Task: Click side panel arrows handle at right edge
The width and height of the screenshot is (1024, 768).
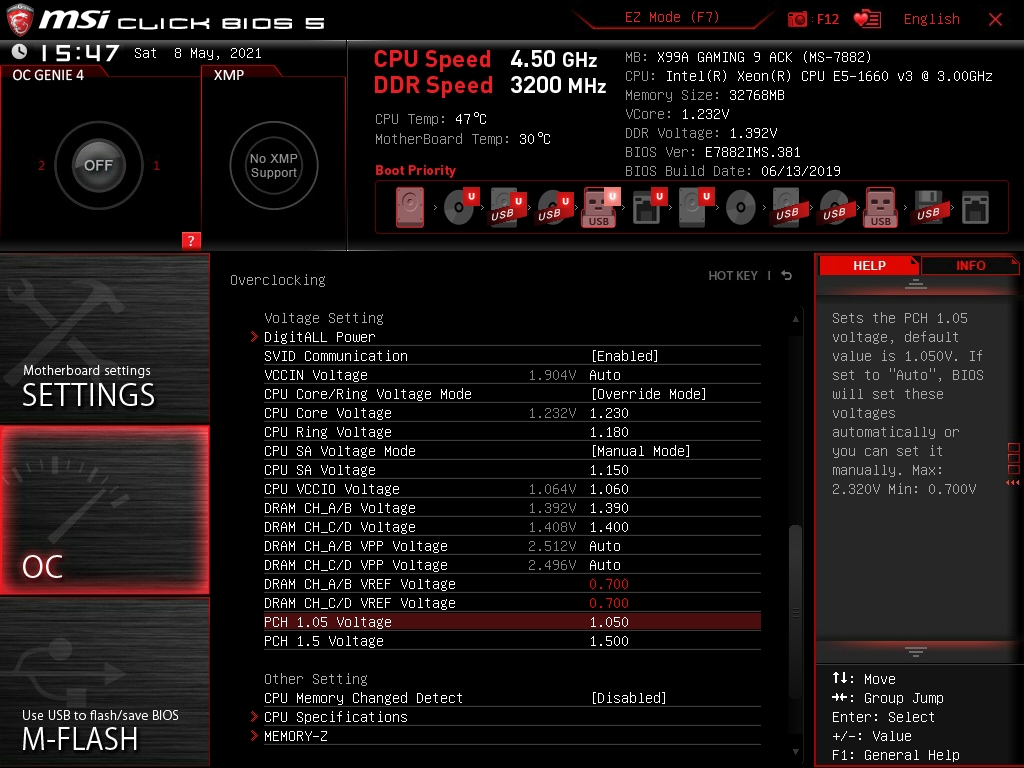Action: [1014, 465]
